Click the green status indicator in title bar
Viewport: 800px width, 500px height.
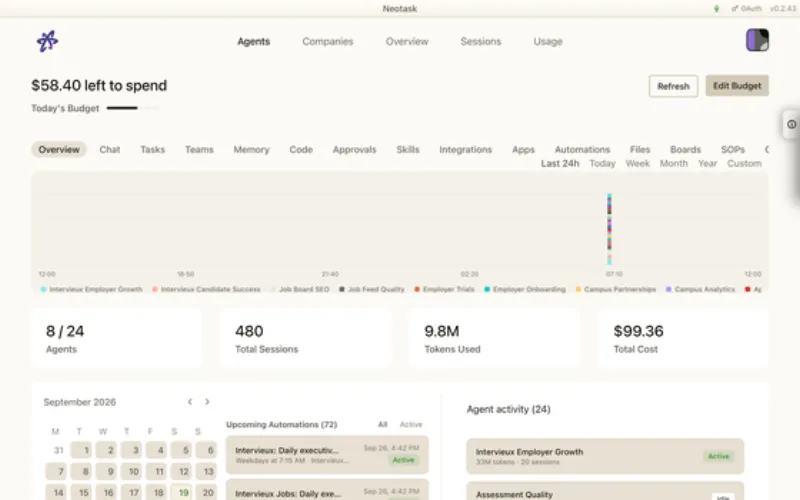pos(716,9)
